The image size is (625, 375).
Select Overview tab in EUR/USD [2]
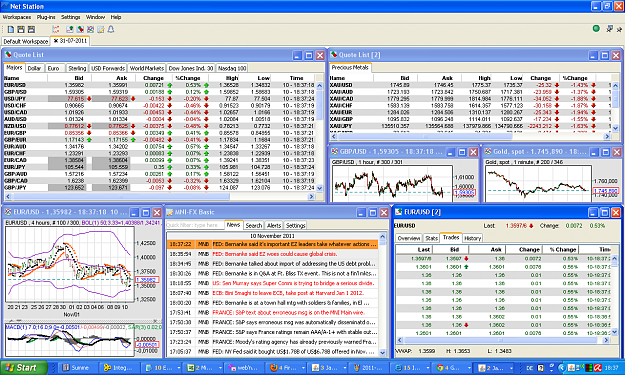click(x=409, y=238)
